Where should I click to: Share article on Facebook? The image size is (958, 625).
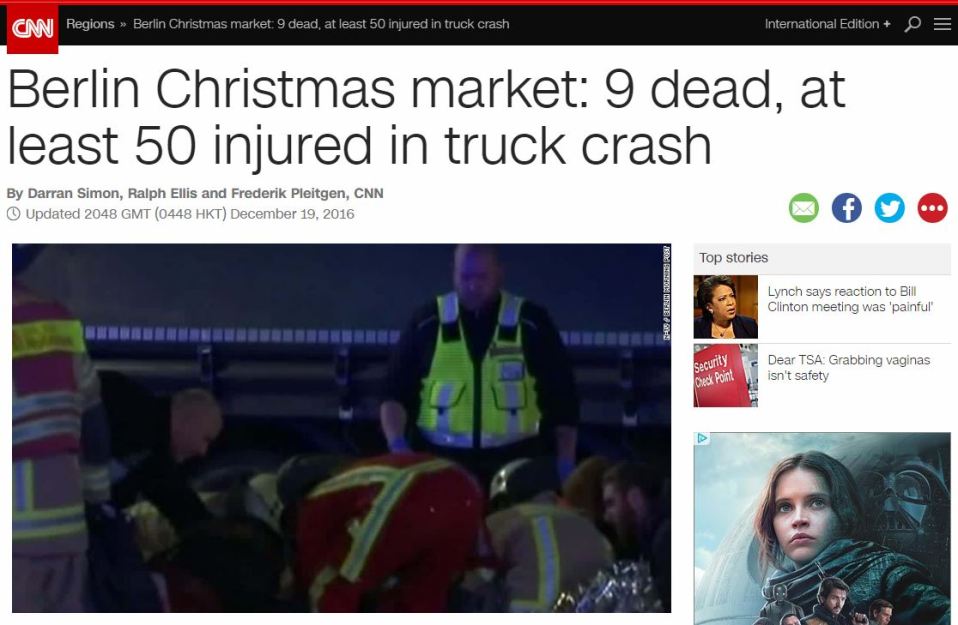(x=847, y=208)
